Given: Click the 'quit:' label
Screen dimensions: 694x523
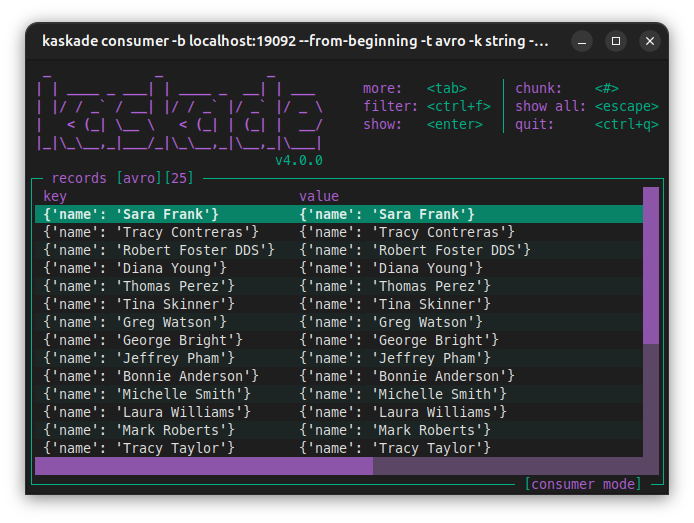Looking at the screenshot, I should tap(534, 124).
